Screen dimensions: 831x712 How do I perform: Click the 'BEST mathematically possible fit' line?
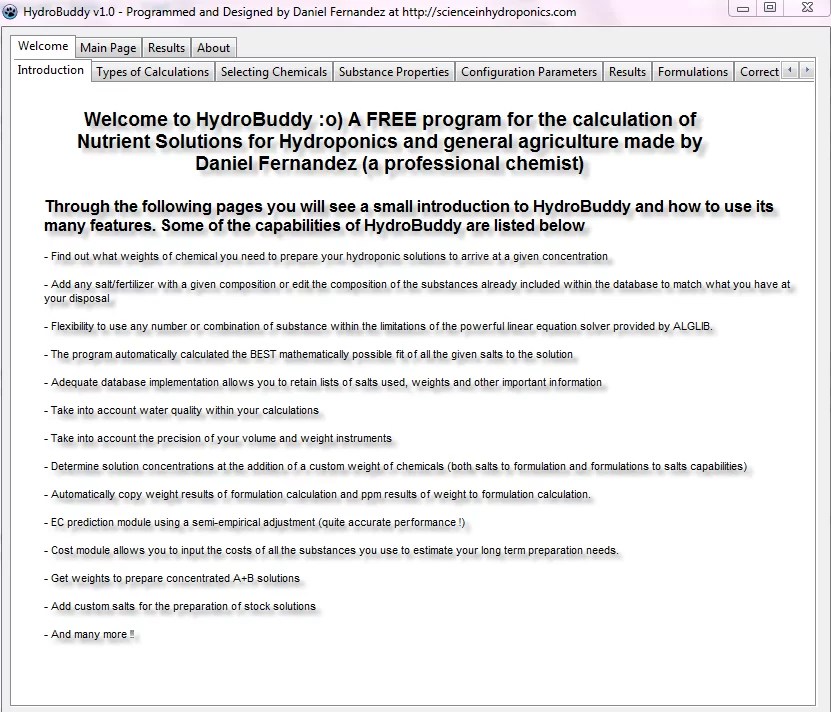(308, 355)
